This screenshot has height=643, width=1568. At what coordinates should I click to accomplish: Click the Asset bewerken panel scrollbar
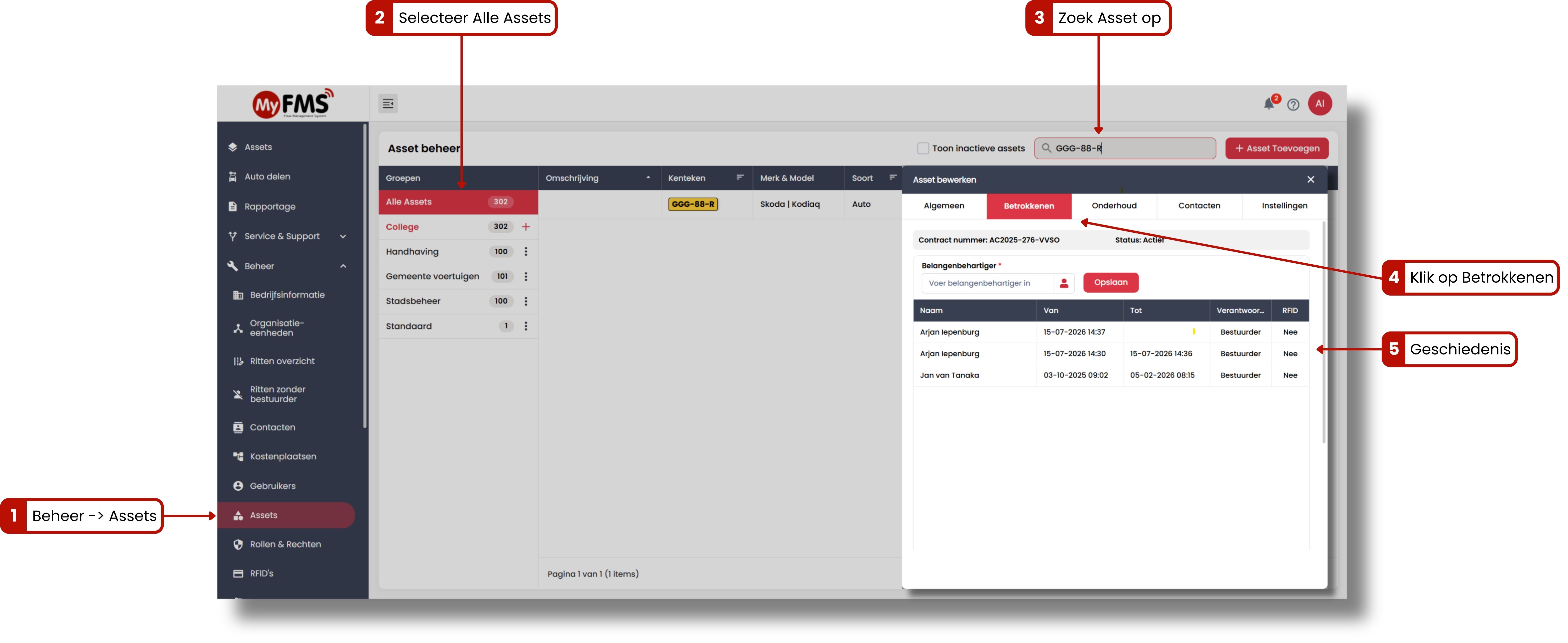pos(1323,332)
